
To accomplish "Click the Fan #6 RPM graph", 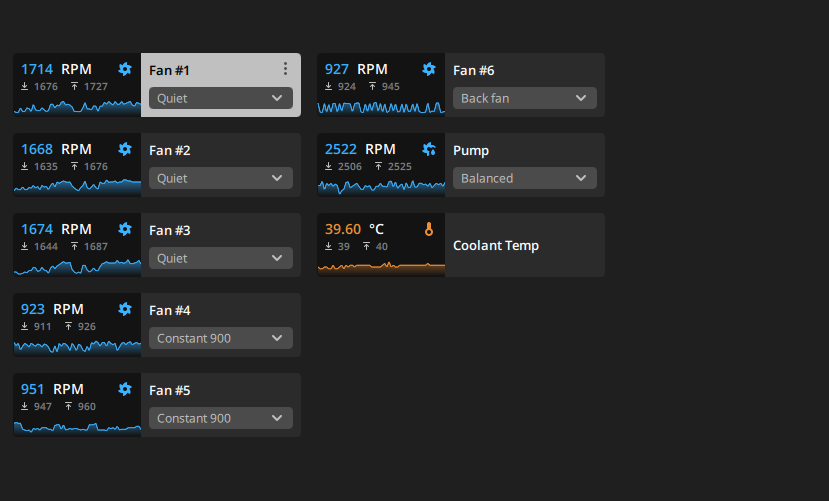I will point(381,108).
